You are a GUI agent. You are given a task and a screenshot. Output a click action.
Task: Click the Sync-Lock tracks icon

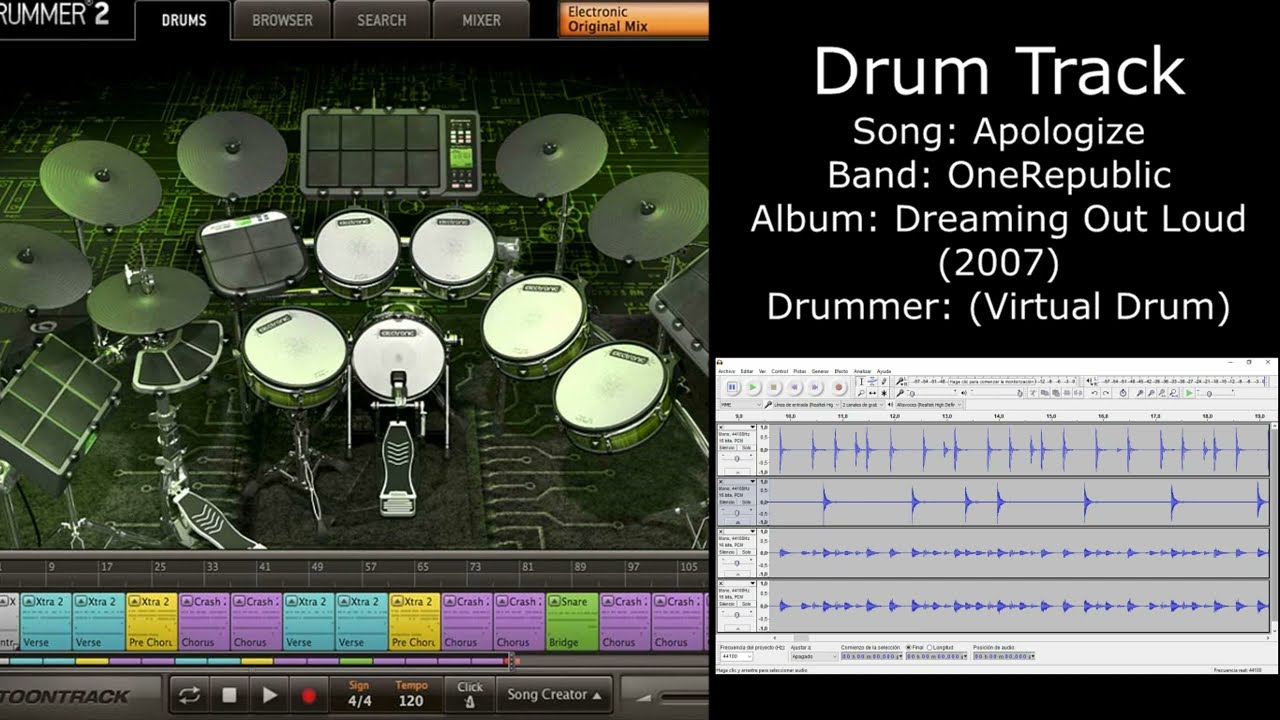pos(1123,392)
